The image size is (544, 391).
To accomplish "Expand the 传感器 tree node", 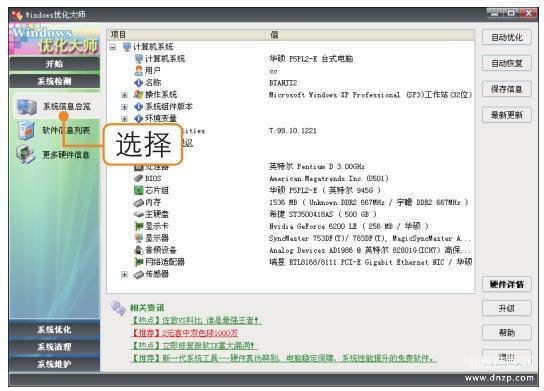I will [x=124, y=274].
